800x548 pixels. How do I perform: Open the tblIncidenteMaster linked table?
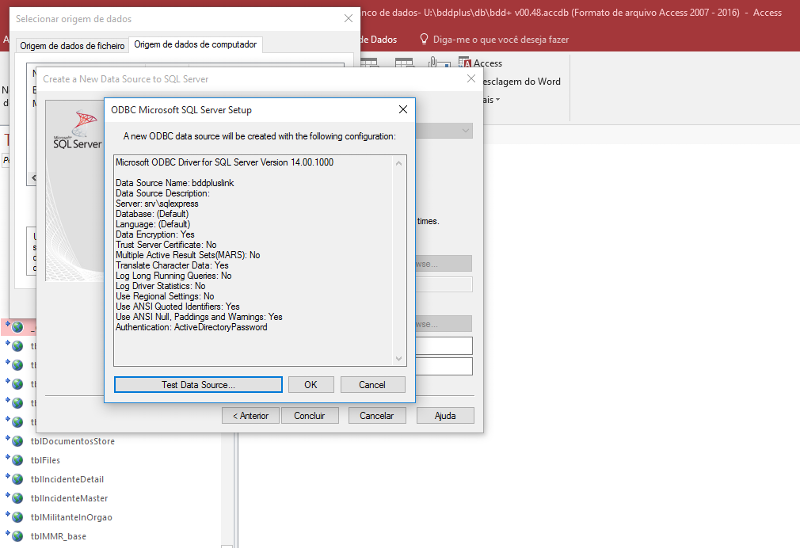(69, 498)
